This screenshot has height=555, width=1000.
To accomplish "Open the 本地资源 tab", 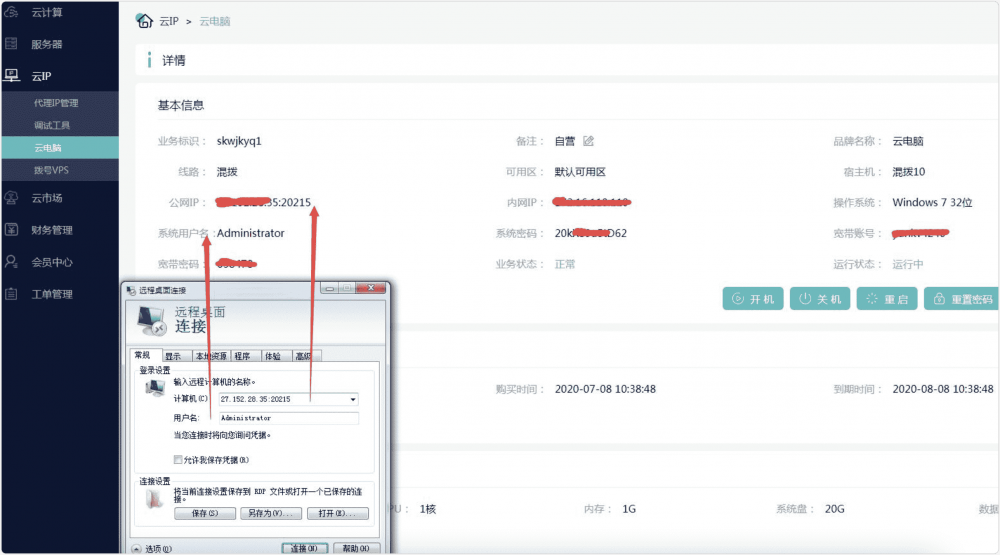I will pyautogui.click(x=210, y=356).
